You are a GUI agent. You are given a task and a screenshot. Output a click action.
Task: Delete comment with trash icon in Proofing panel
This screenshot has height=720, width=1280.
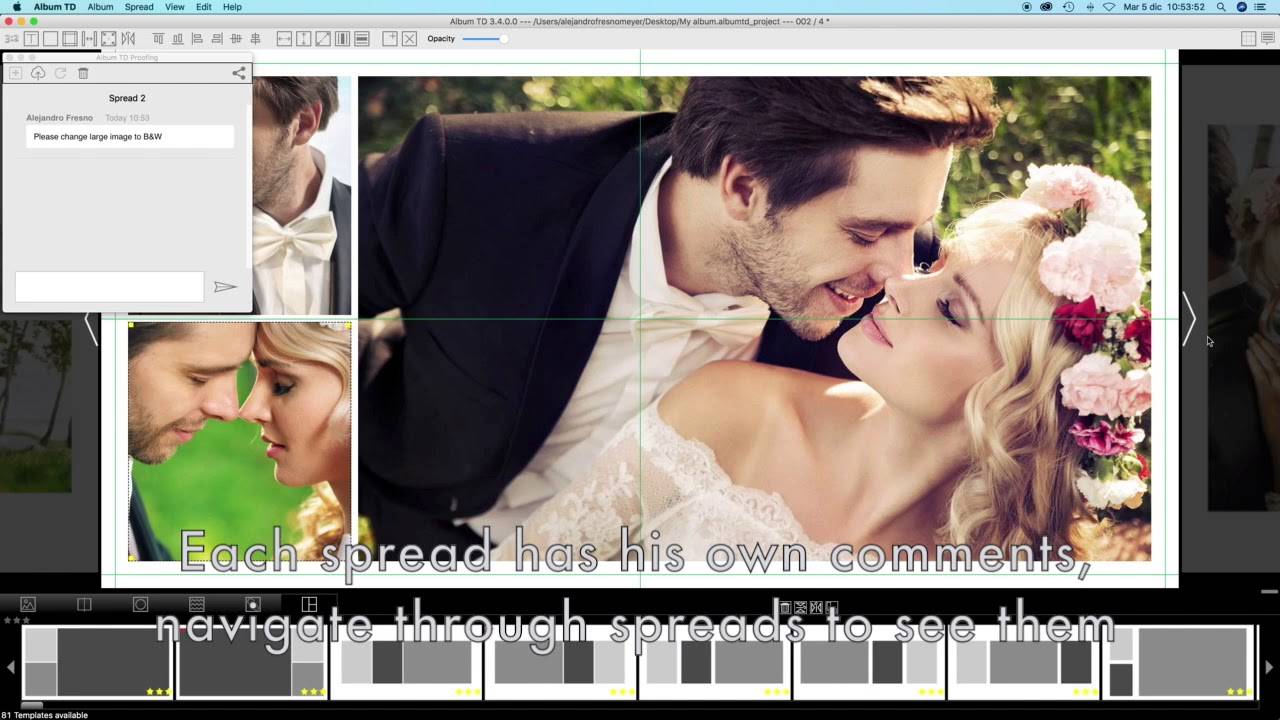[83, 73]
